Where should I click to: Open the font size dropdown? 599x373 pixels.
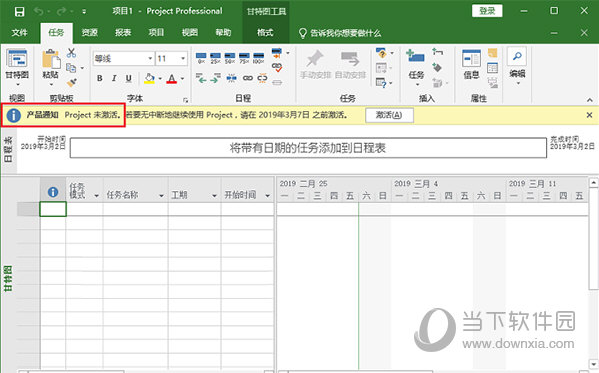click(183, 58)
